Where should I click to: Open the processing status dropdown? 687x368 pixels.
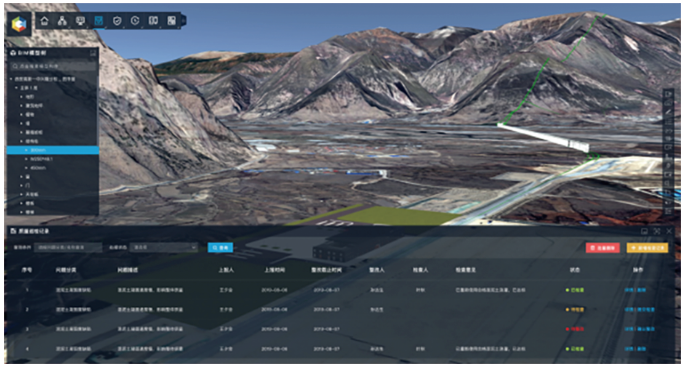(x=164, y=248)
